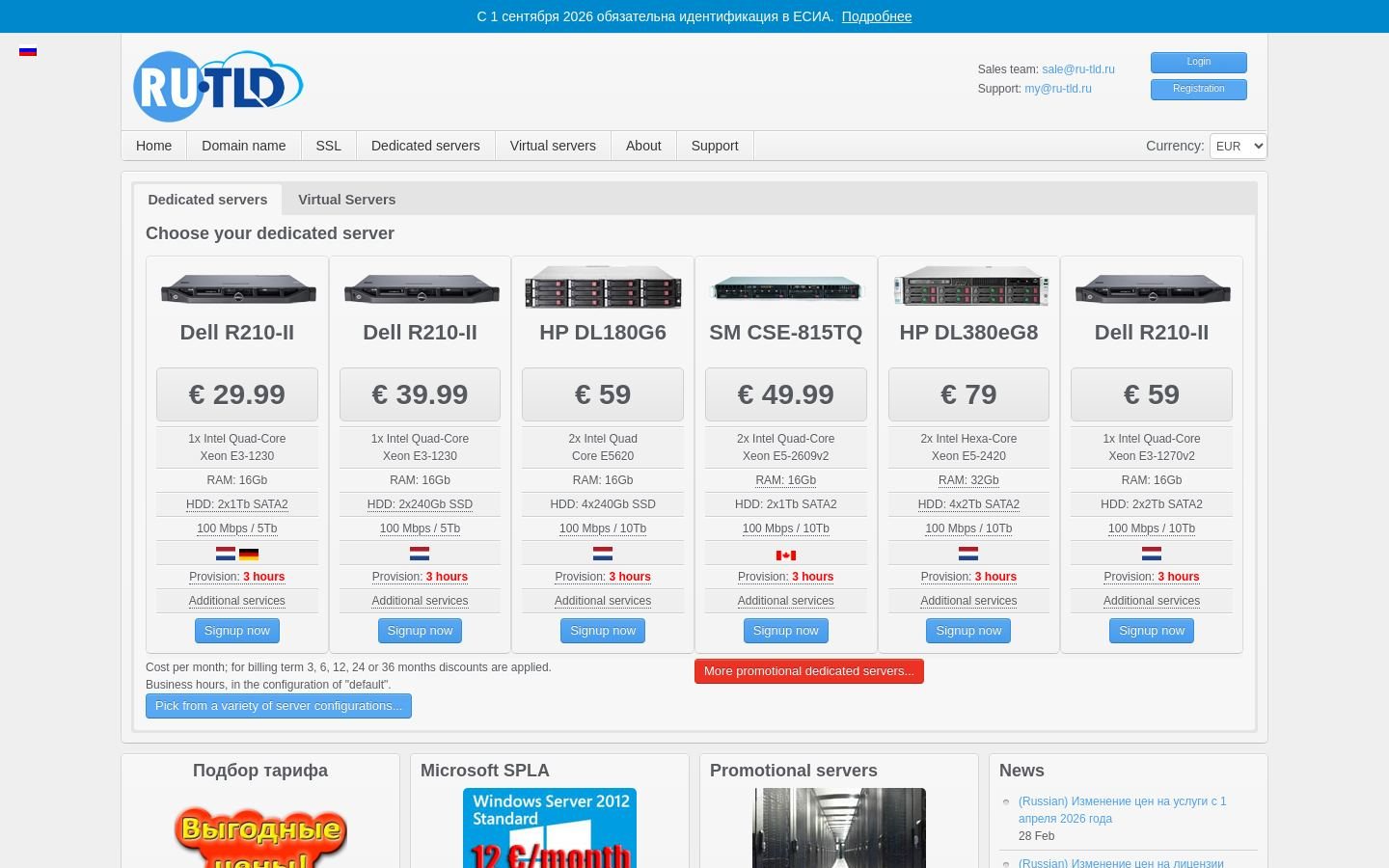
Task: Click the Xeon E3-1270v2 Dell server picture
Action: coord(1153,288)
